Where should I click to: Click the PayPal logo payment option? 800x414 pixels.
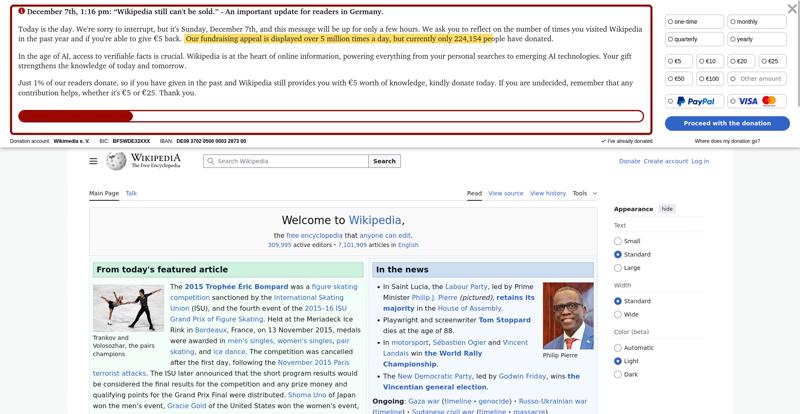[x=695, y=101]
